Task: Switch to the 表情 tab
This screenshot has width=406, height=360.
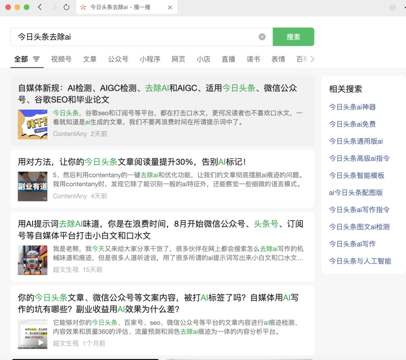Action: pyautogui.click(x=278, y=59)
